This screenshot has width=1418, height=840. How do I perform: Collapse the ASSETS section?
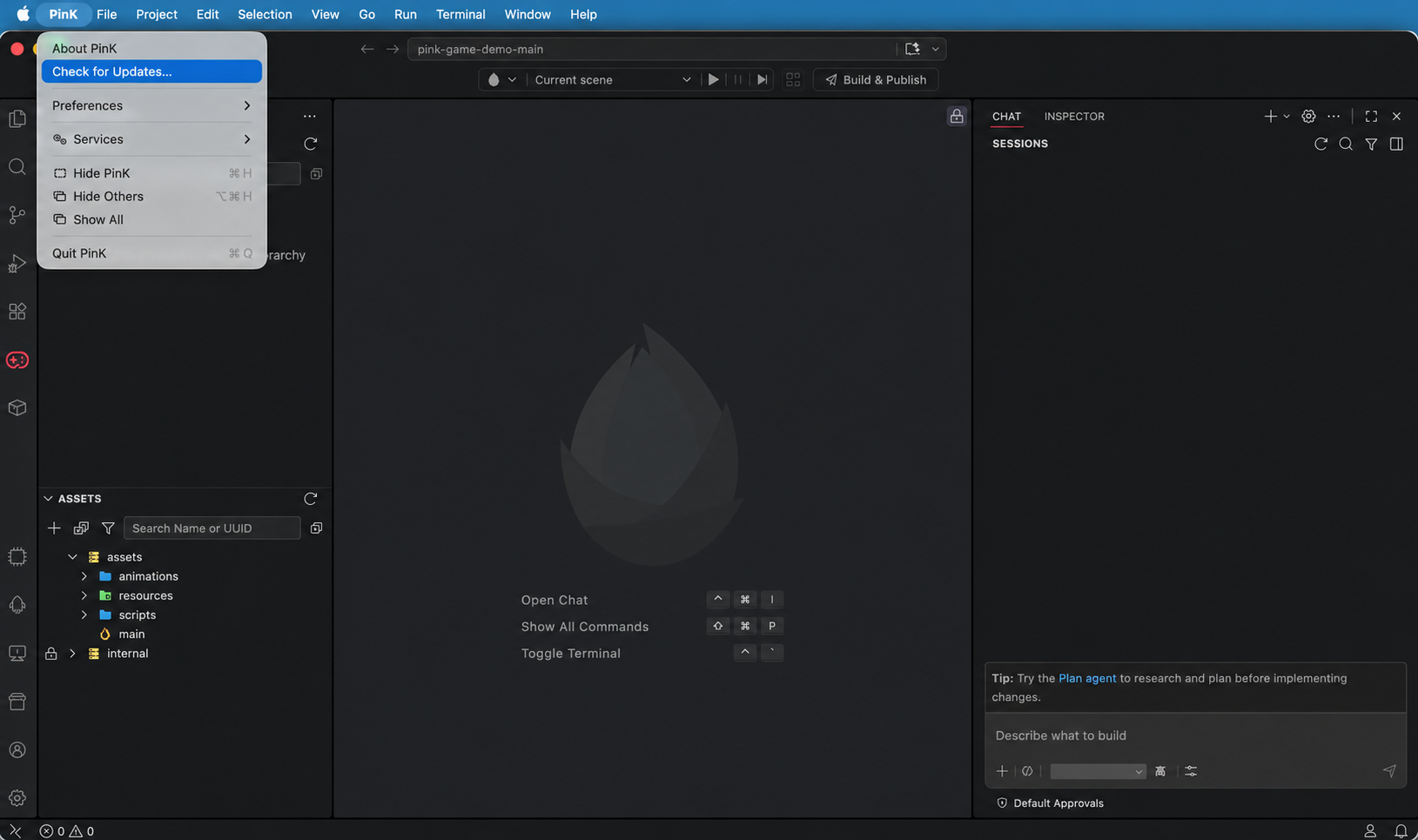pos(48,499)
